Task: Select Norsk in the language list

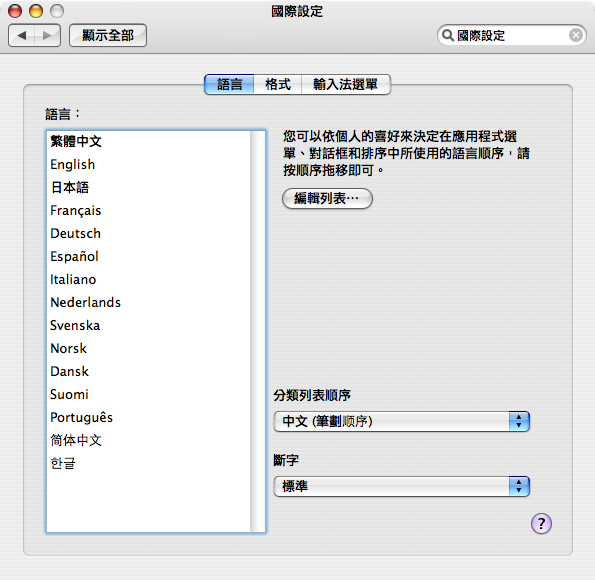Action: 148,348
